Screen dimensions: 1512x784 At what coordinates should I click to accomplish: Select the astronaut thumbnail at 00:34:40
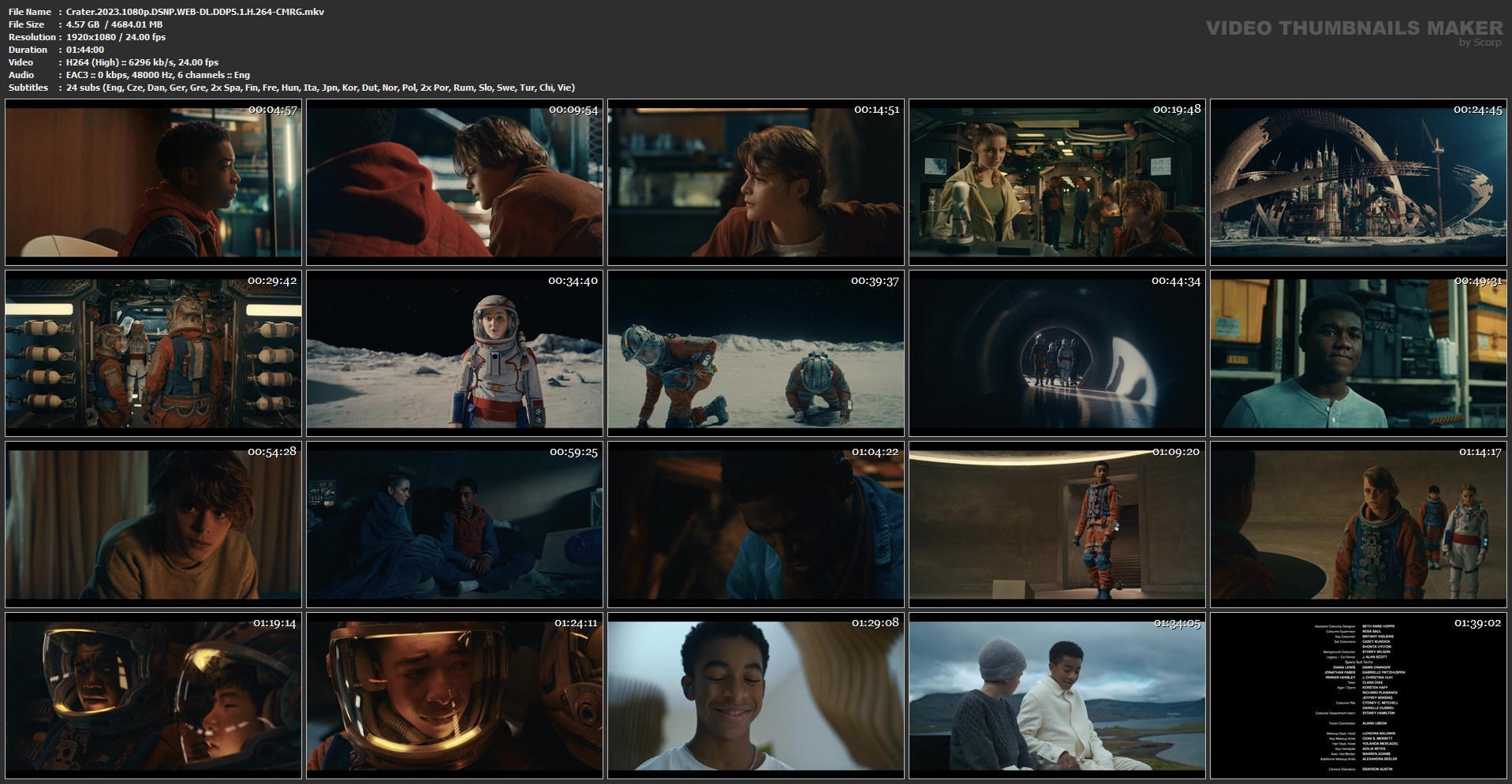click(454, 353)
